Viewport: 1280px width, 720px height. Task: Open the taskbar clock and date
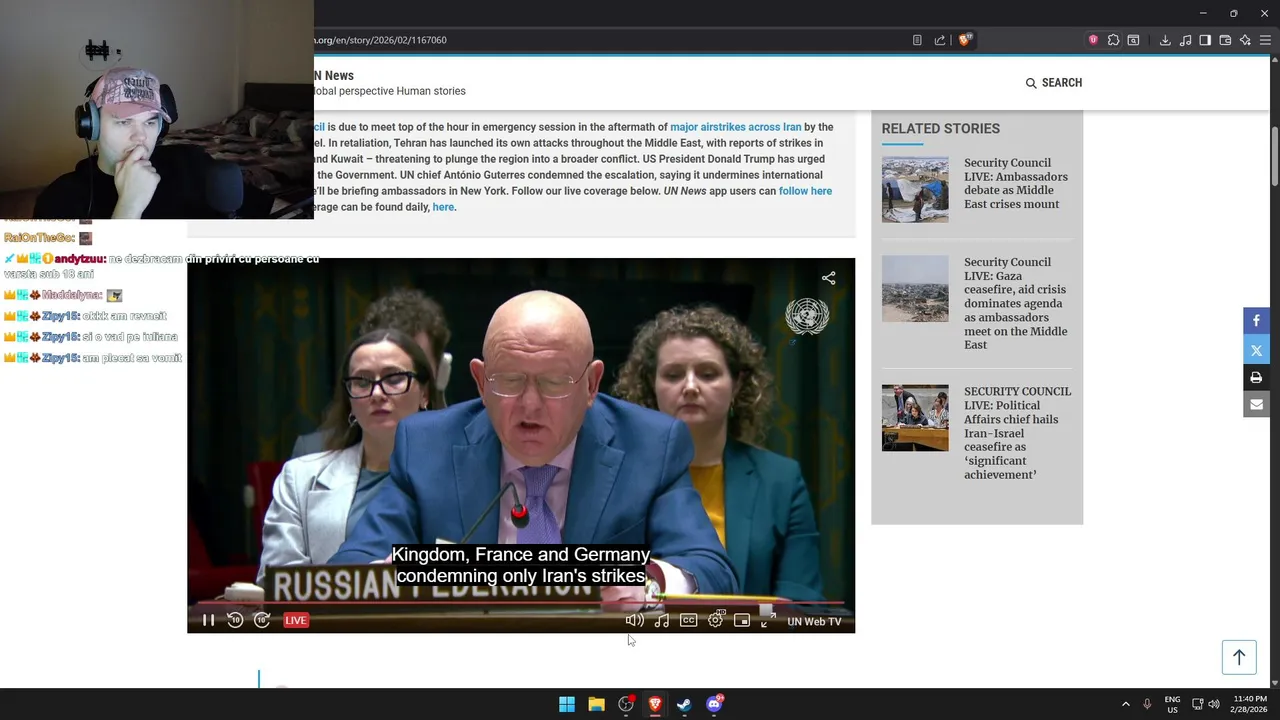click(1250, 704)
